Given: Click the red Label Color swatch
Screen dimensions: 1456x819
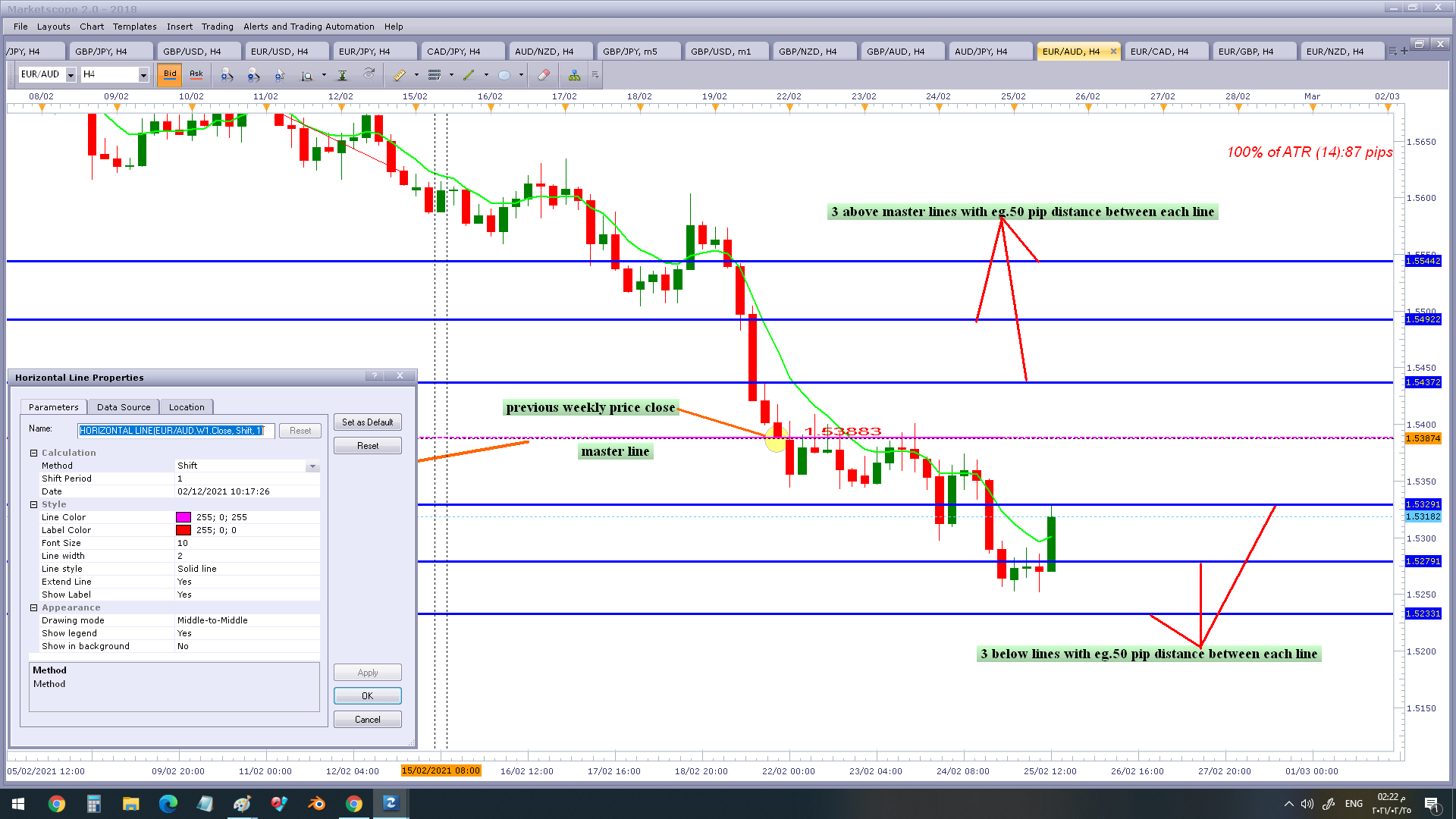Looking at the screenshot, I should coord(184,530).
